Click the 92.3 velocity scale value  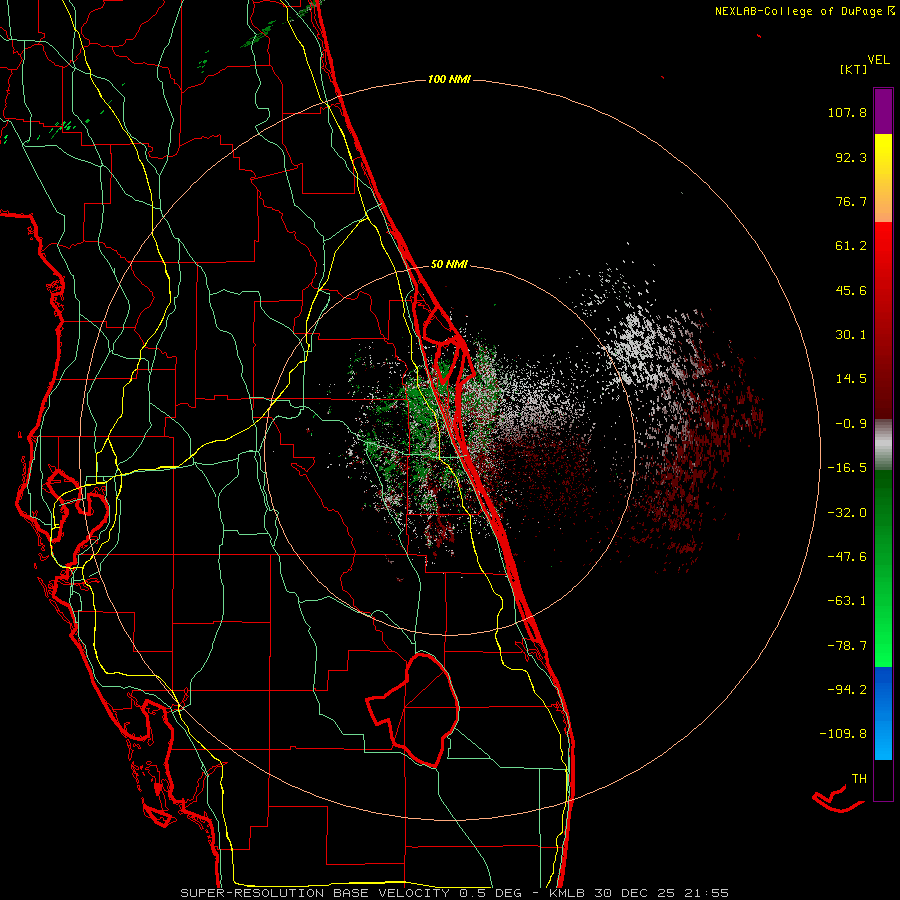click(851, 157)
